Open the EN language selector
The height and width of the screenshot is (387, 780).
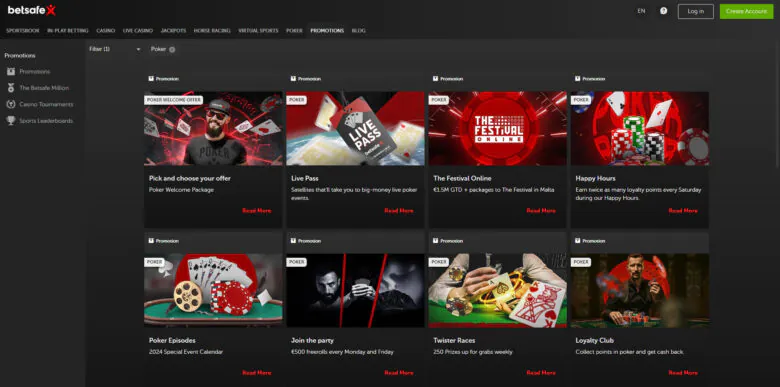(x=641, y=11)
